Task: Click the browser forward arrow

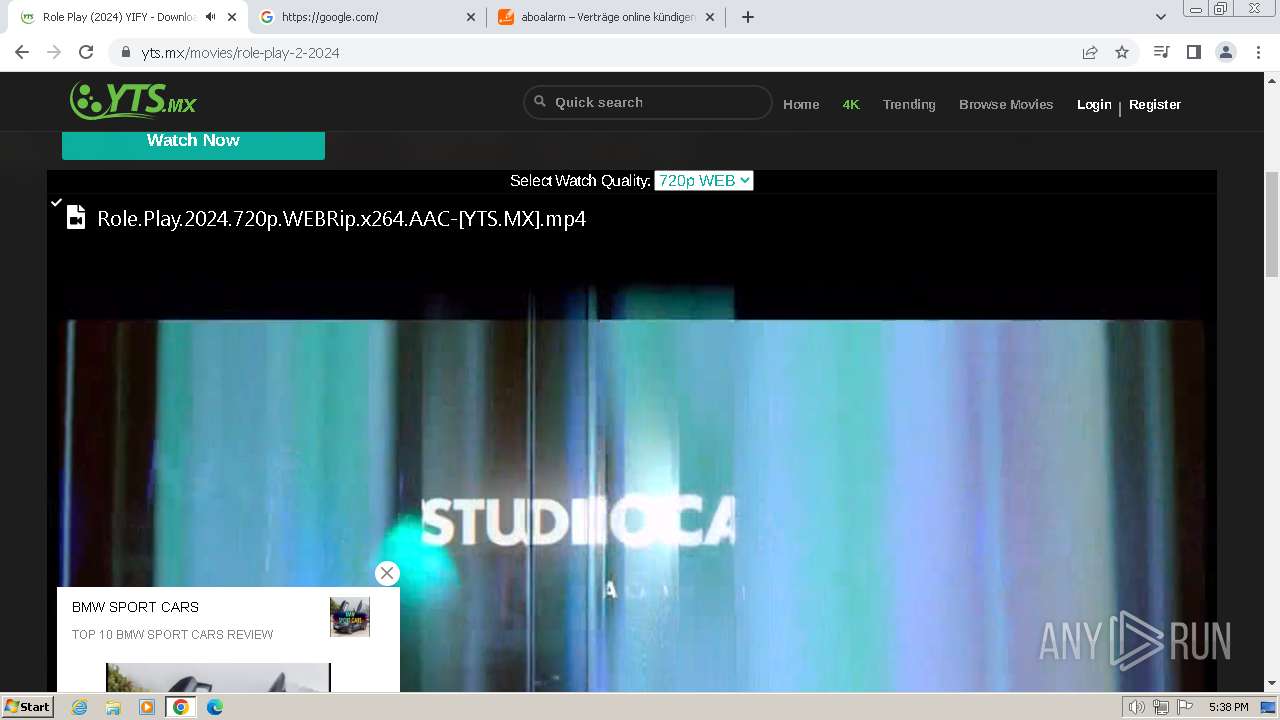Action: pos(54,52)
